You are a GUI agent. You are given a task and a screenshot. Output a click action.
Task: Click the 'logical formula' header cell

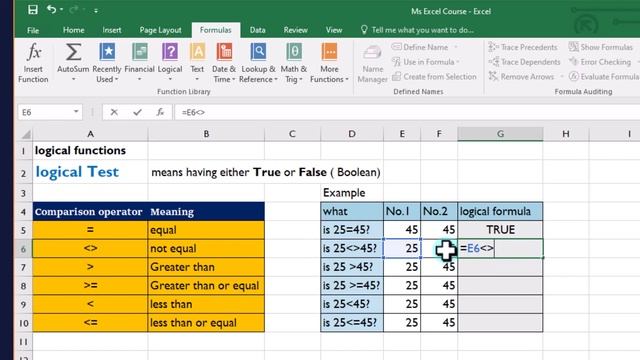pos(500,211)
